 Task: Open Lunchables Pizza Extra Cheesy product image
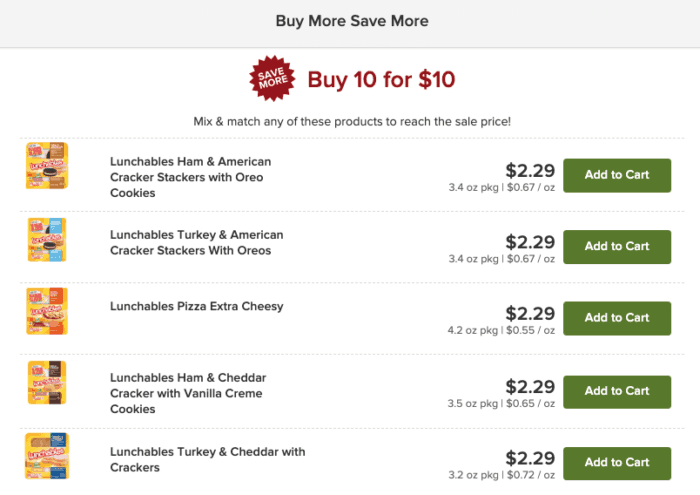[46, 311]
